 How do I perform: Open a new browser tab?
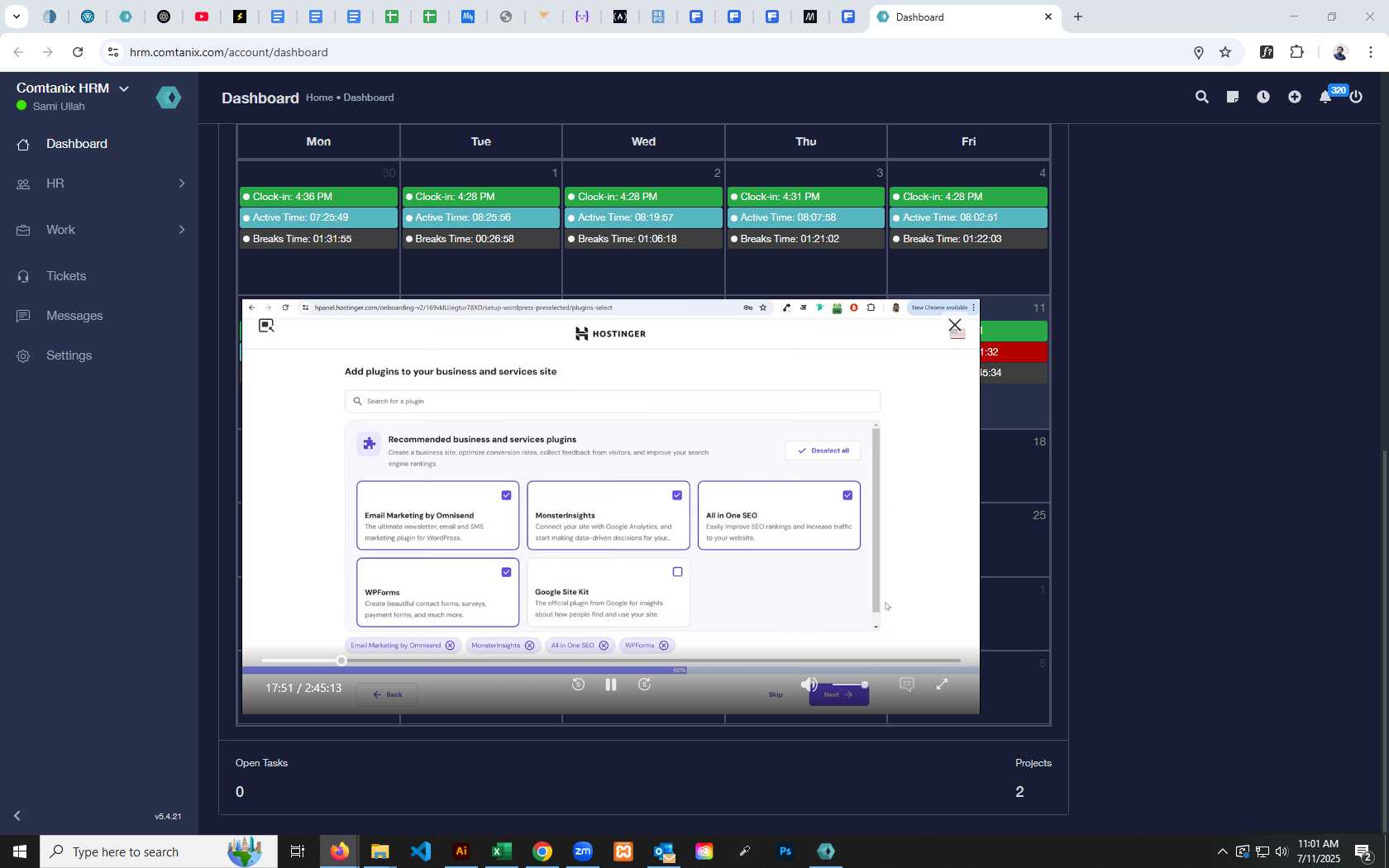(x=1077, y=17)
